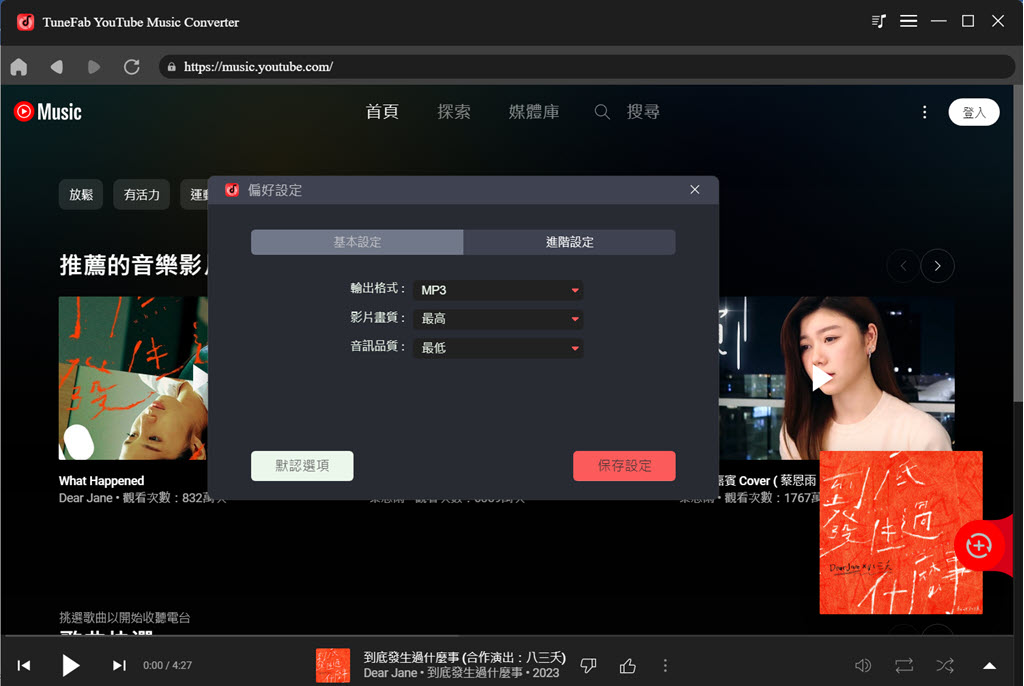The image size is (1024, 686).
Task: Skip to the next track
Action: point(119,665)
